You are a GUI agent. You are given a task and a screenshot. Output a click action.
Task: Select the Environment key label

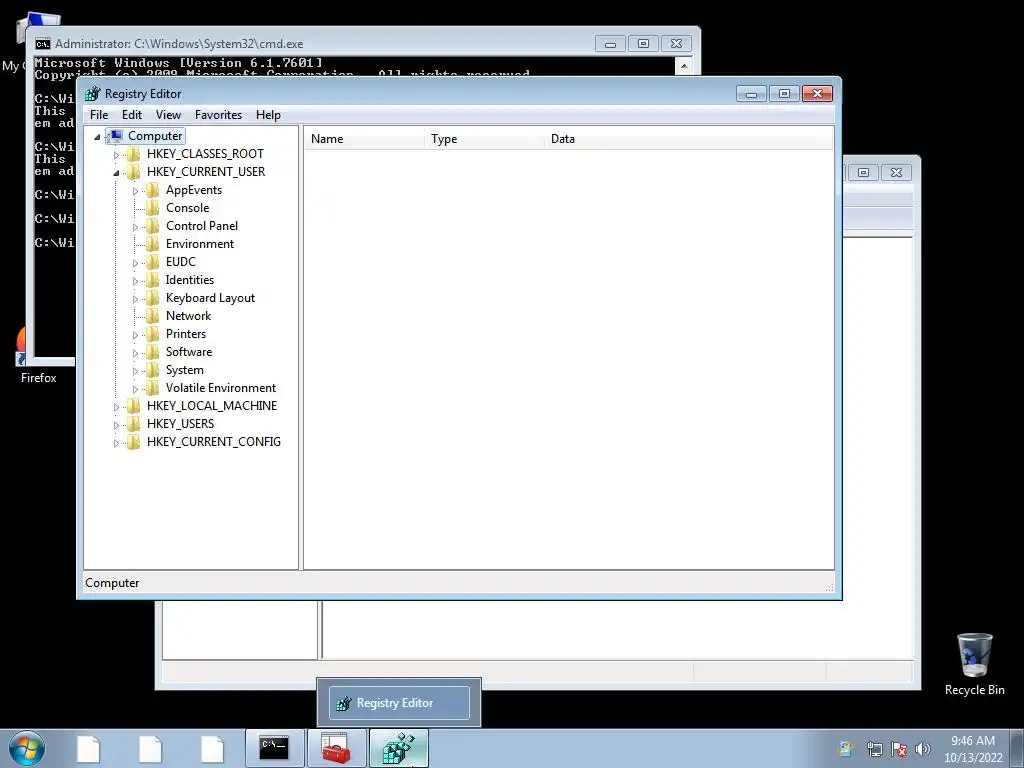pyautogui.click(x=200, y=244)
